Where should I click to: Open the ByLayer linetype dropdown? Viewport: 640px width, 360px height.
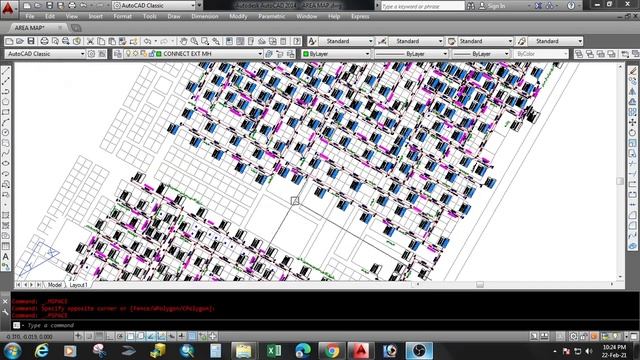411,54
